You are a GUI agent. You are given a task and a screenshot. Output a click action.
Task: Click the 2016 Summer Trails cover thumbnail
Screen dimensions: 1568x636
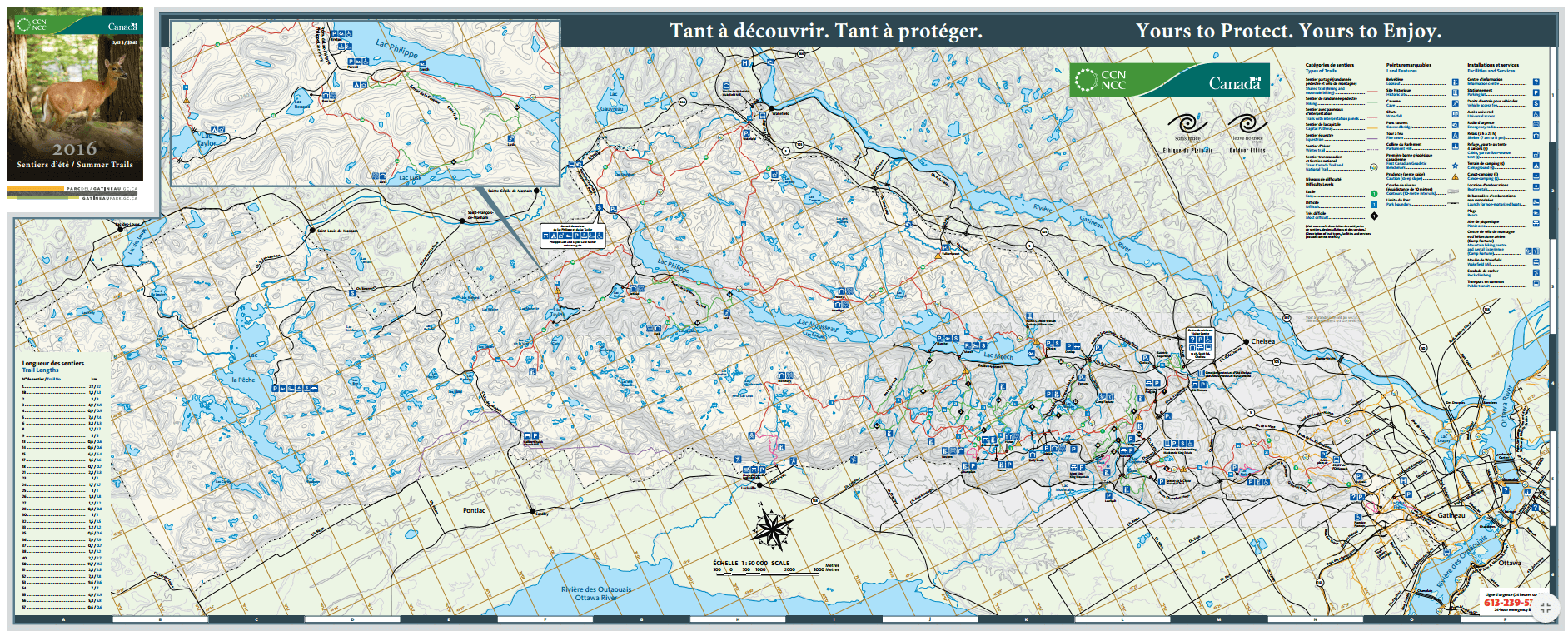point(75,94)
